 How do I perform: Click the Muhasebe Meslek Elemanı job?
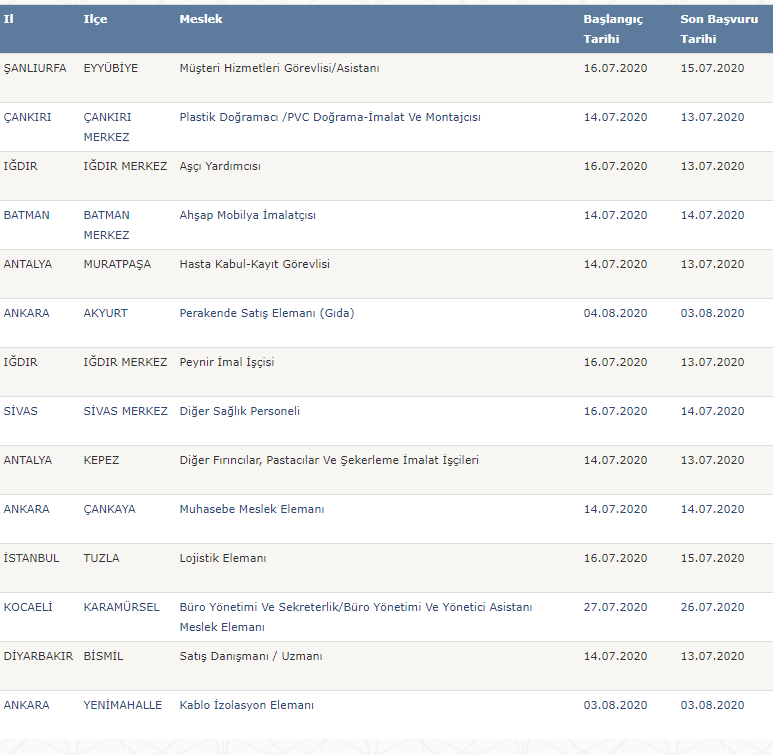point(251,509)
